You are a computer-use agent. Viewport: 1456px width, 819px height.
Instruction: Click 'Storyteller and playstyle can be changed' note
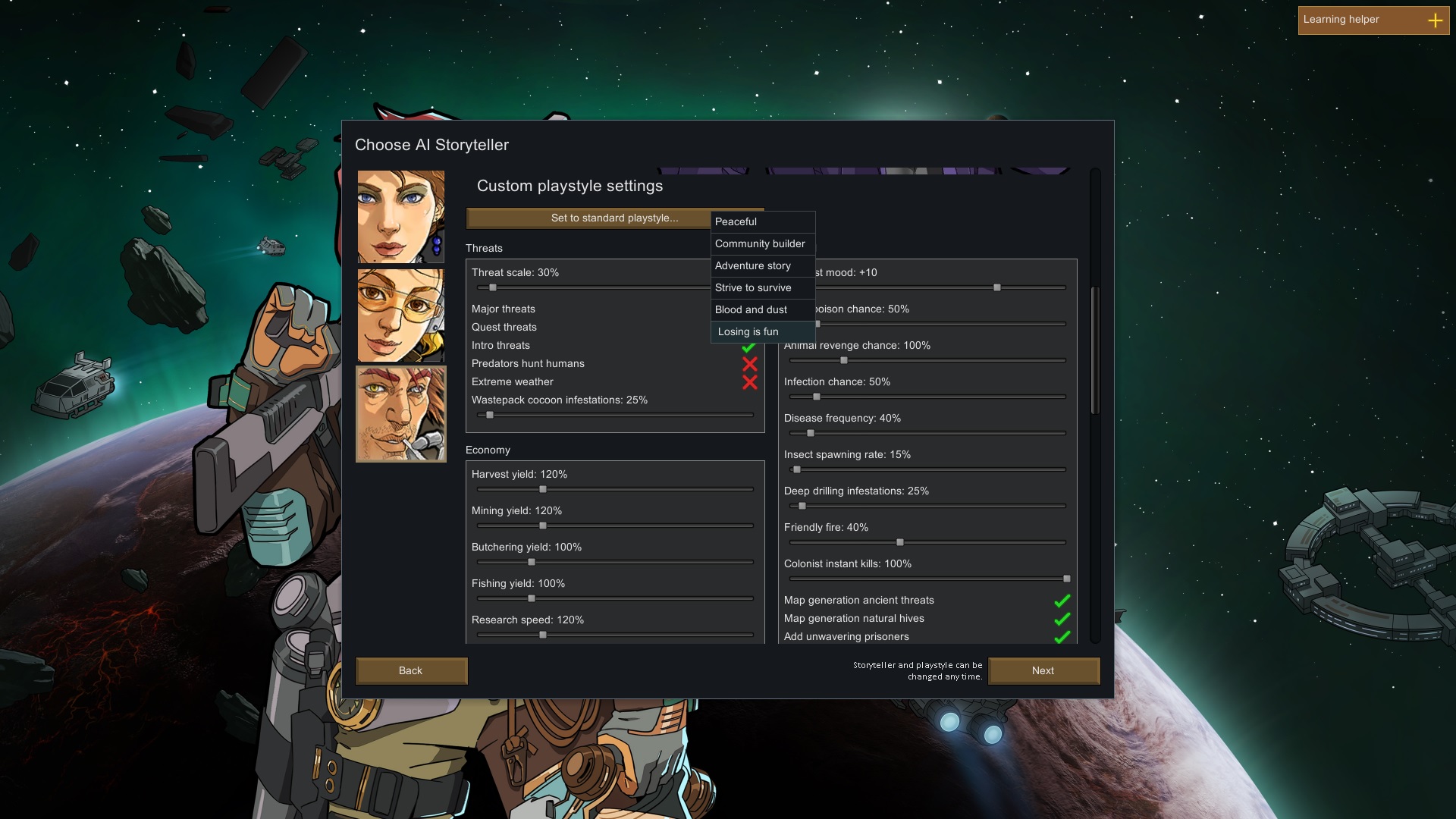(918, 671)
